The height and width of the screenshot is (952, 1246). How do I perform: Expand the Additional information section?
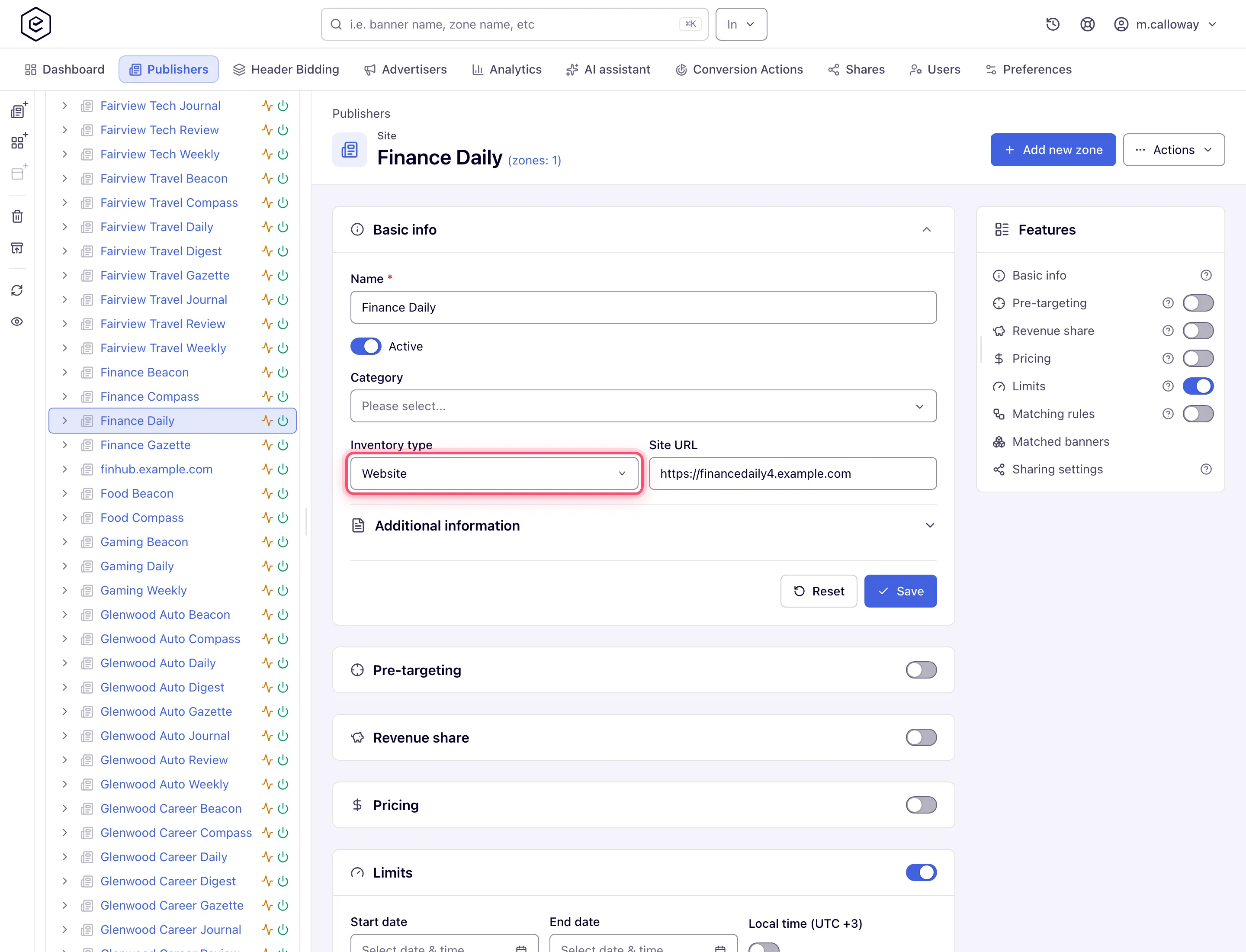click(643, 525)
